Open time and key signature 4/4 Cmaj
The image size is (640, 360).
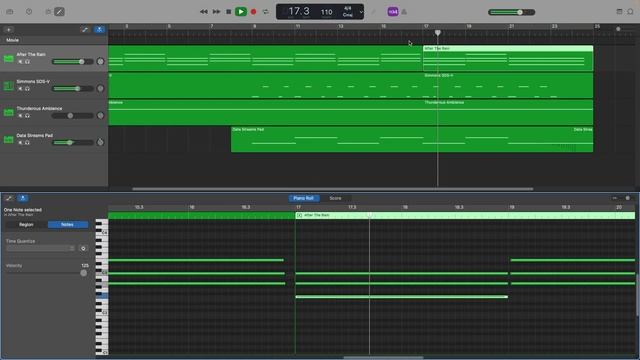pos(348,11)
